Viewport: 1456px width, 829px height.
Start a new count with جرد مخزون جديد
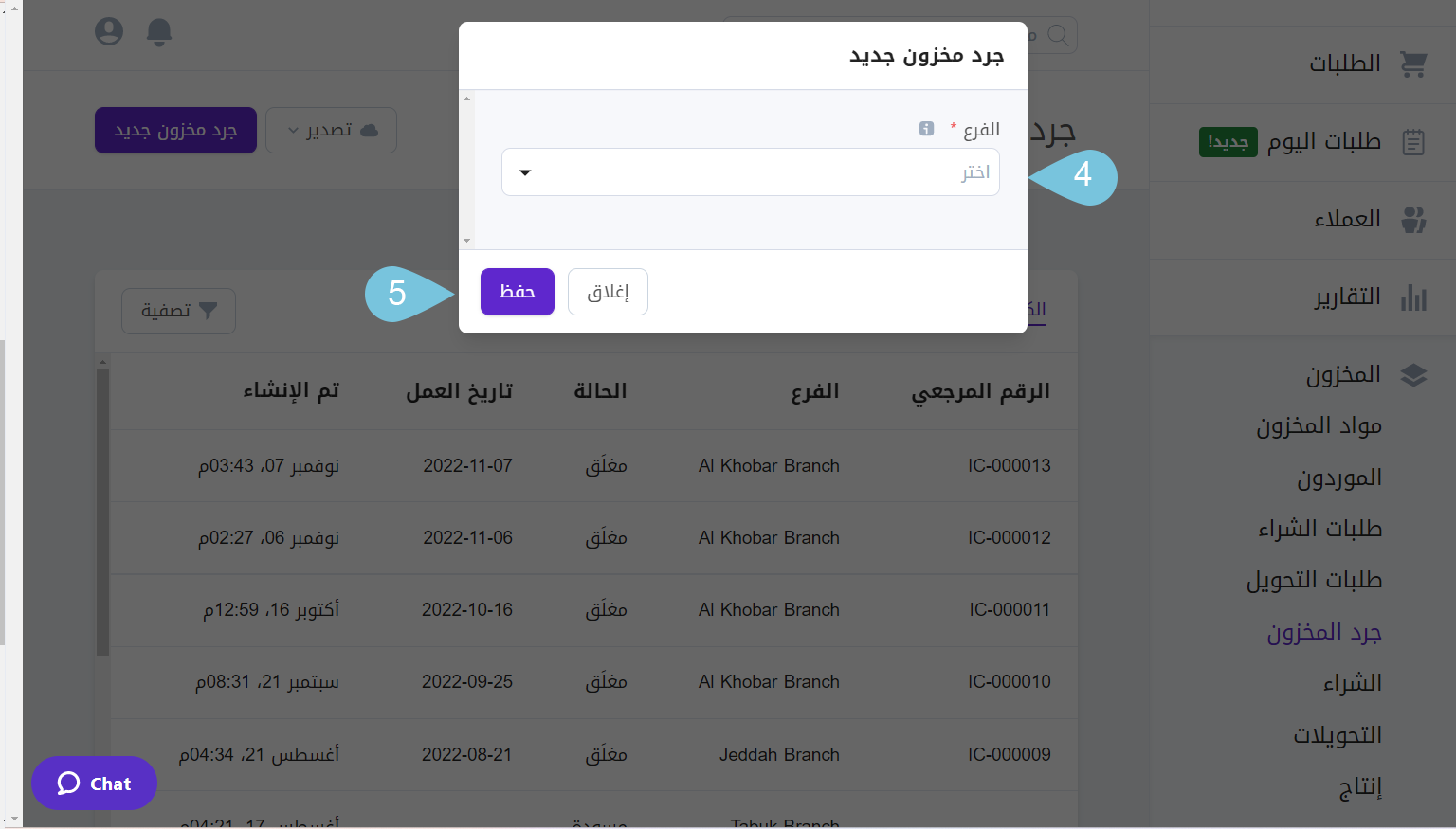(x=175, y=130)
